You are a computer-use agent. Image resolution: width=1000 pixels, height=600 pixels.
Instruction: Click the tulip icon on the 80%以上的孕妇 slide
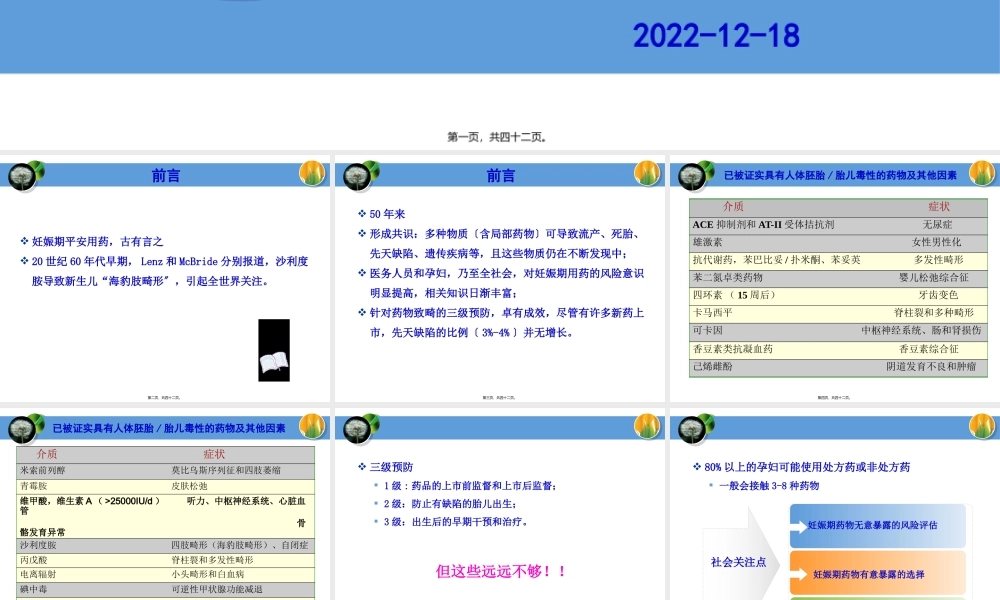point(982,426)
